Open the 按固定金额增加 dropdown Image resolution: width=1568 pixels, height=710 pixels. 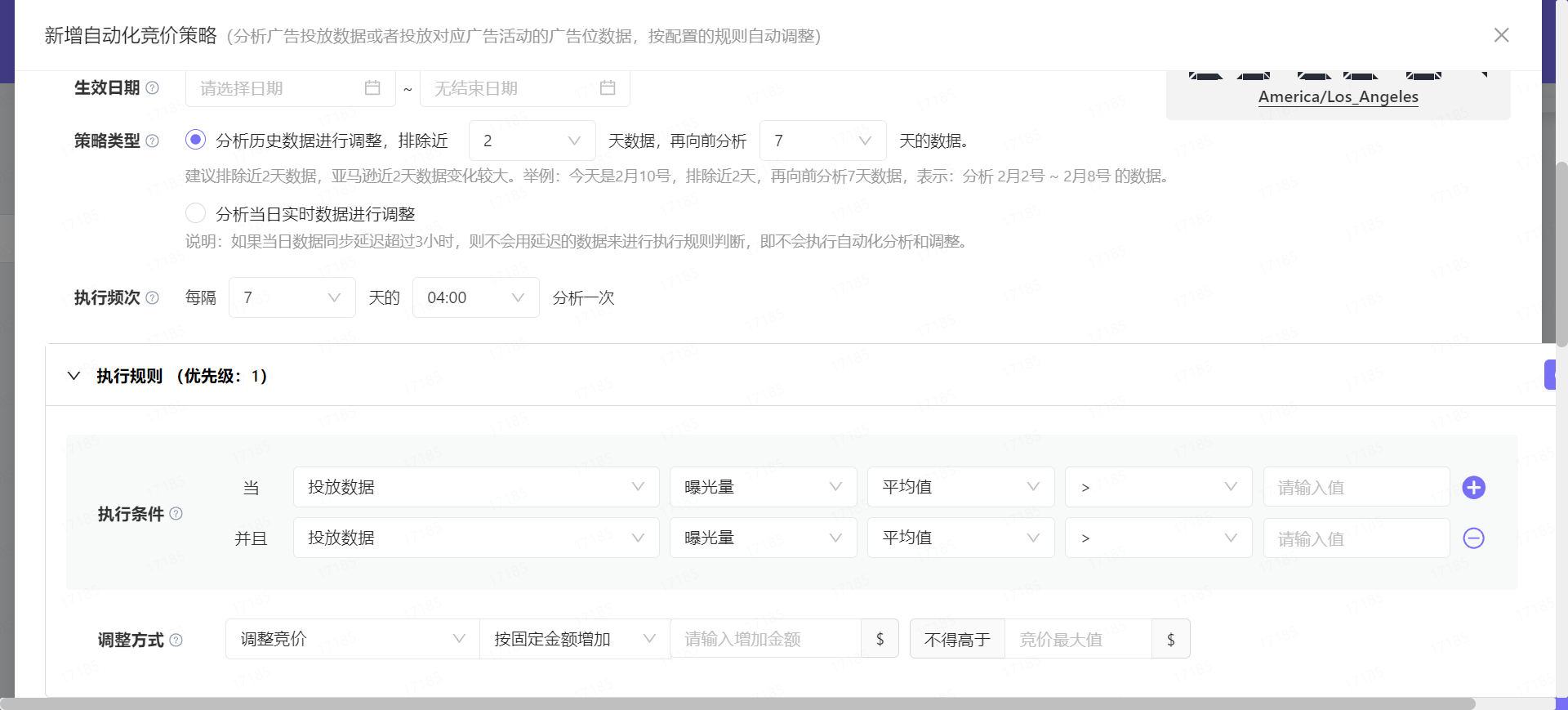[574, 639]
